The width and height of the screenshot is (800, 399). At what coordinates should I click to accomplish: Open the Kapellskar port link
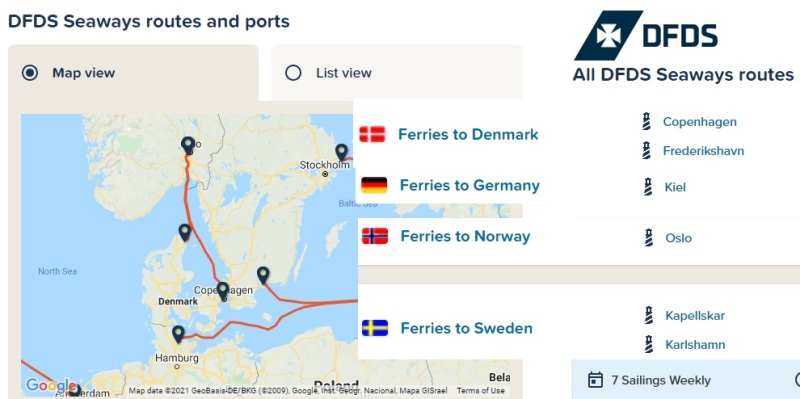pos(695,316)
